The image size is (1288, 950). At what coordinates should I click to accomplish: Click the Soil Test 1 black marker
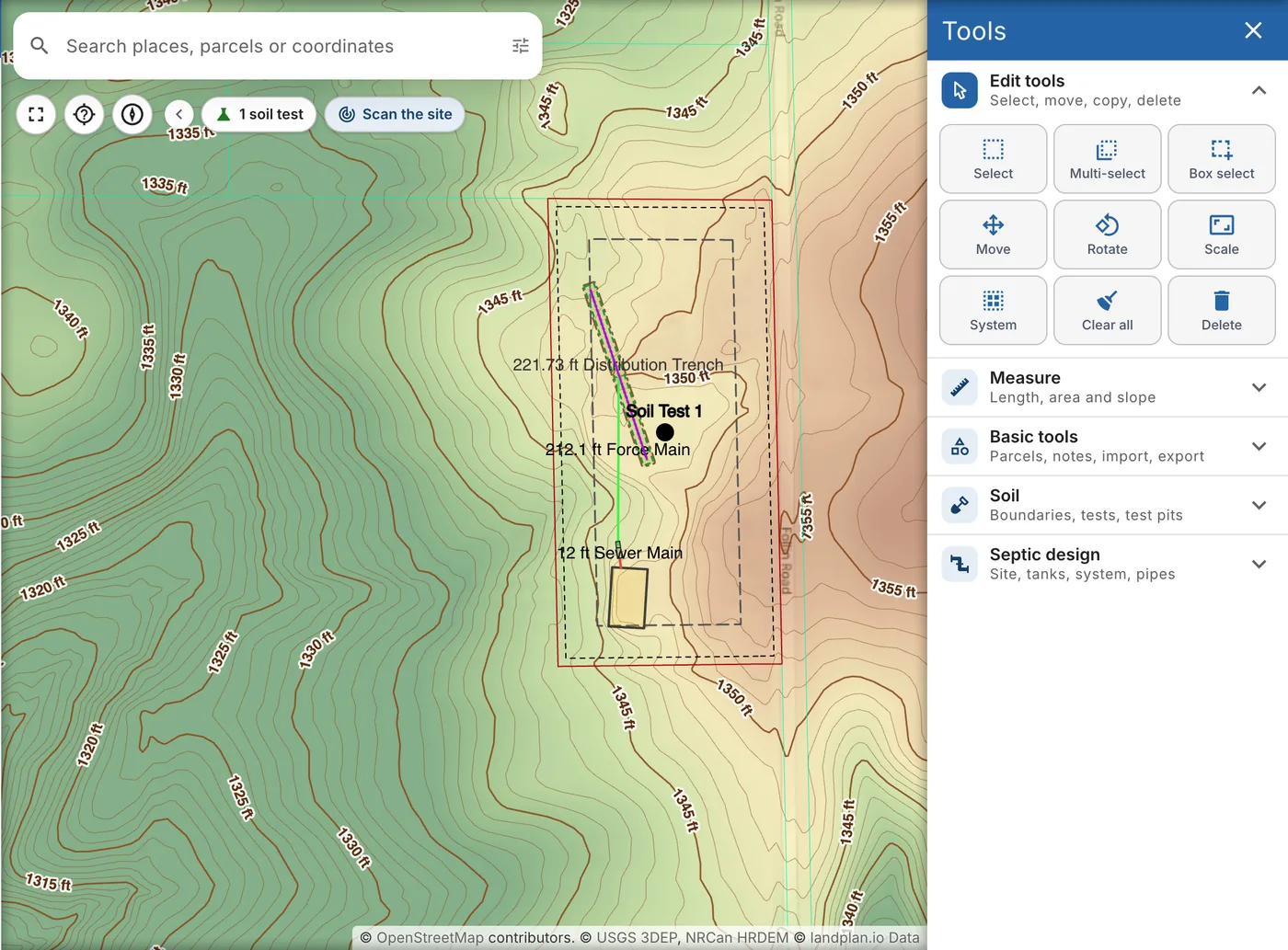coord(665,432)
